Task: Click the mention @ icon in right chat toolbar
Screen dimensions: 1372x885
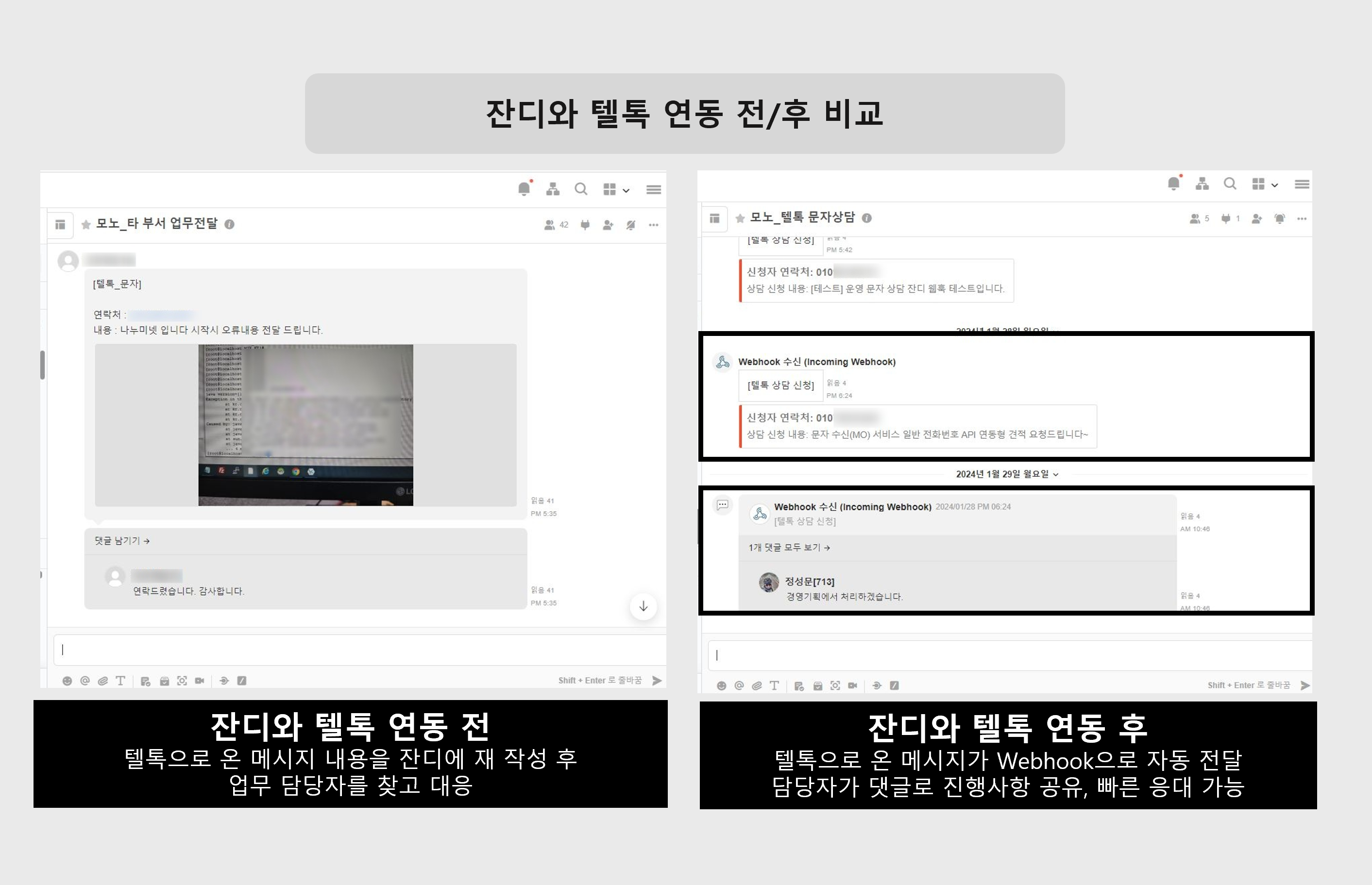Action: (x=739, y=685)
